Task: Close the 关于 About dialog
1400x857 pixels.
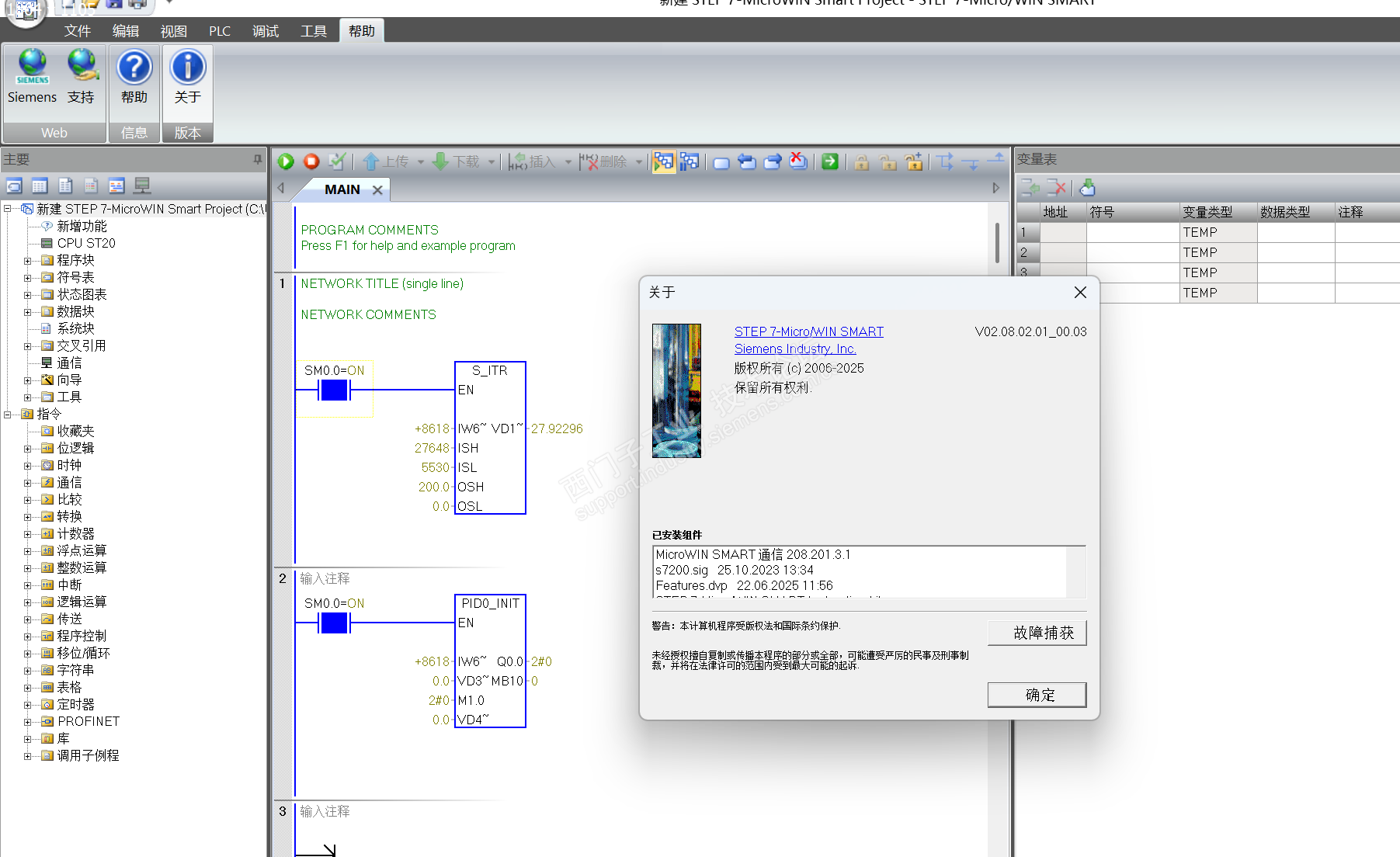Action: [x=1080, y=293]
